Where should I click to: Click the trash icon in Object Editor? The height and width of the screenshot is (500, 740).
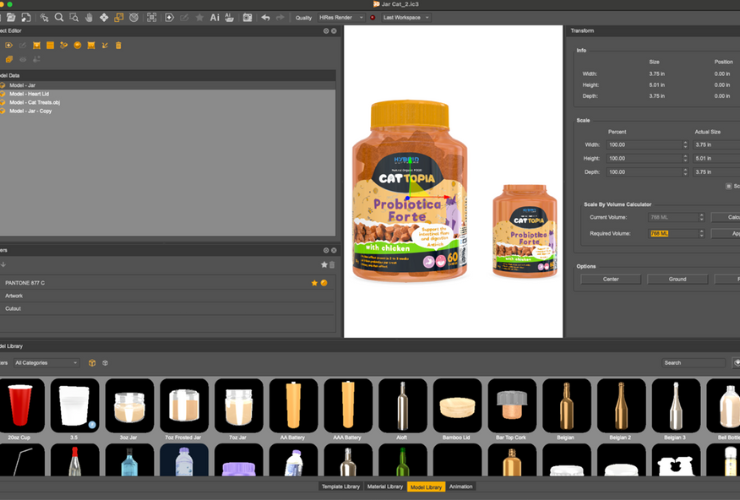(x=118, y=45)
